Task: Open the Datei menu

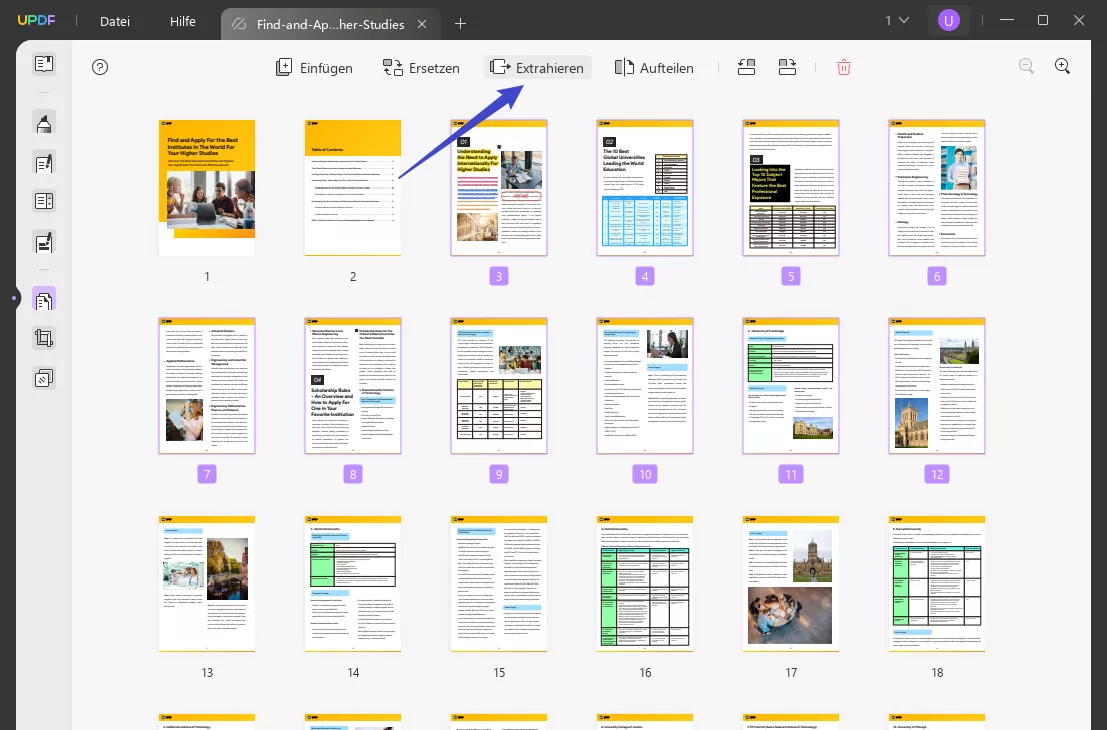Action: coord(115,21)
